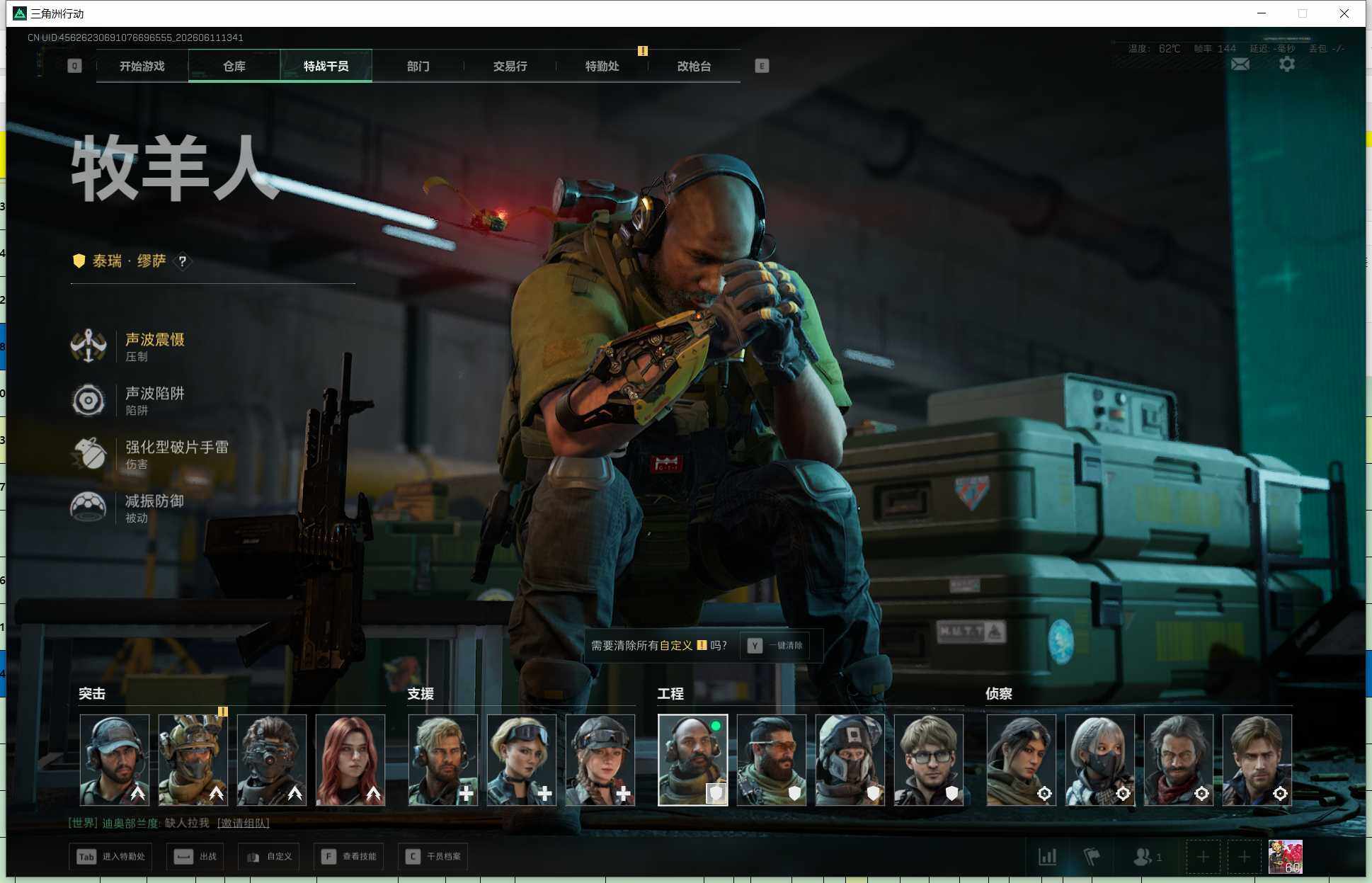Select the dark-haired woman 侦察 operator
Viewport: 1372px width, 883px height.
coord(1022,760)
